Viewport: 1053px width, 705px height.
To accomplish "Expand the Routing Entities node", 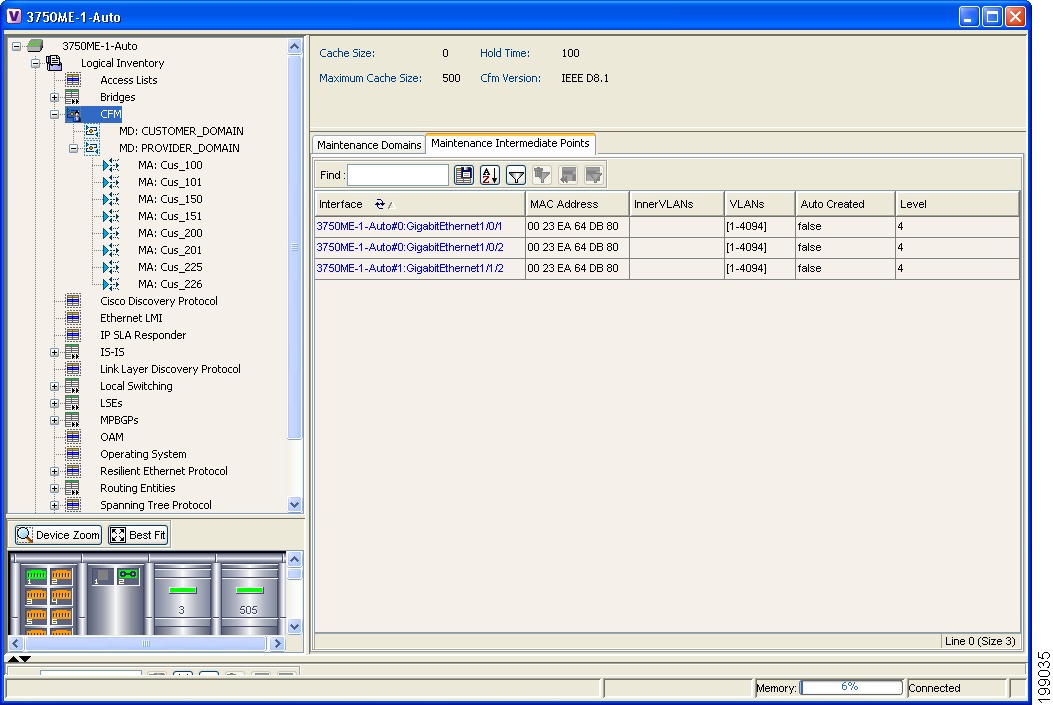I will pyautogui.click(x=54, y=488).
